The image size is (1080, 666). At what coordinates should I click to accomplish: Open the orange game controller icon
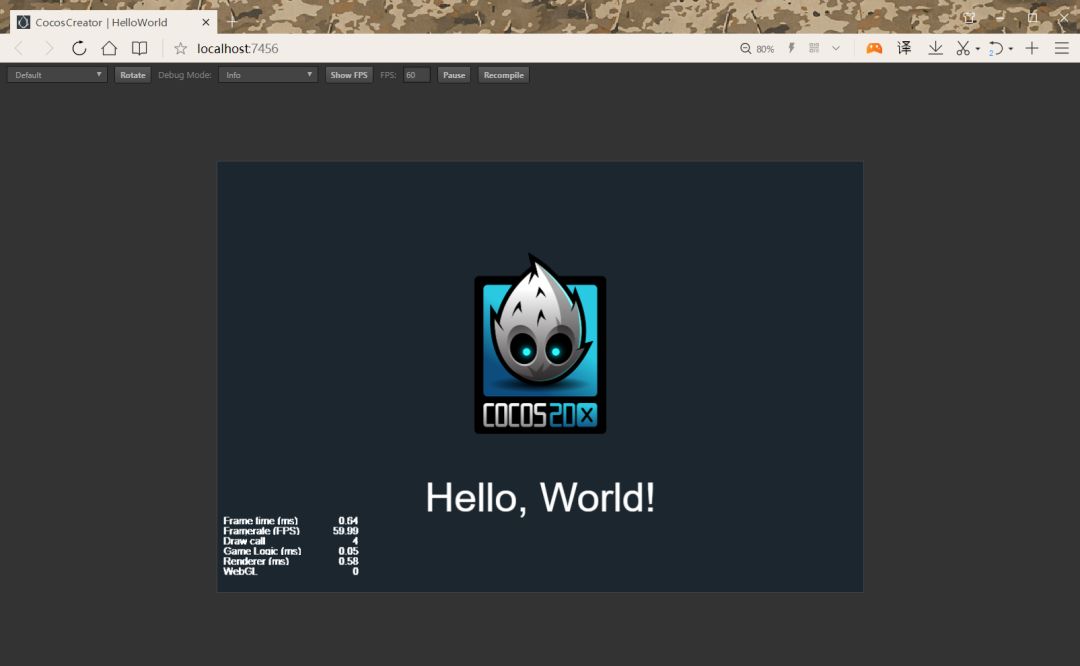(874, 48)
